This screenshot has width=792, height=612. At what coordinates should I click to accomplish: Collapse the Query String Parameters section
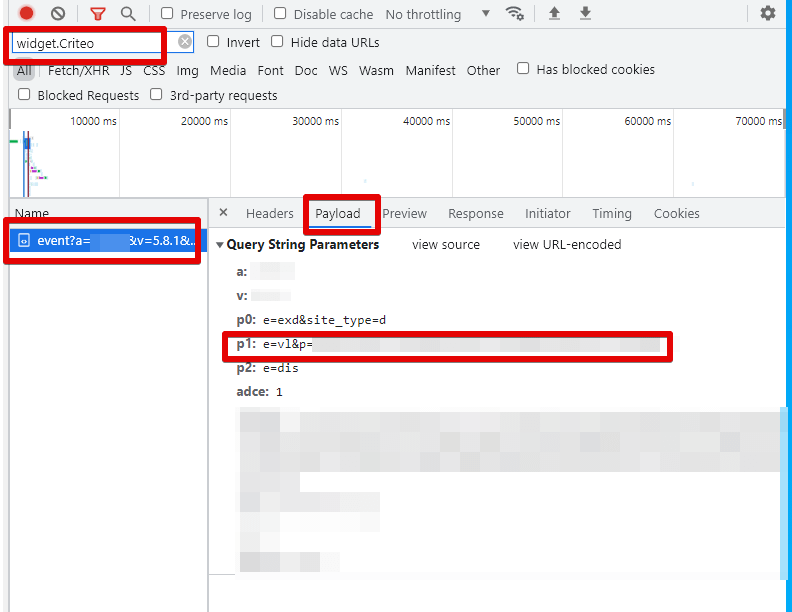tap(220, 245)
